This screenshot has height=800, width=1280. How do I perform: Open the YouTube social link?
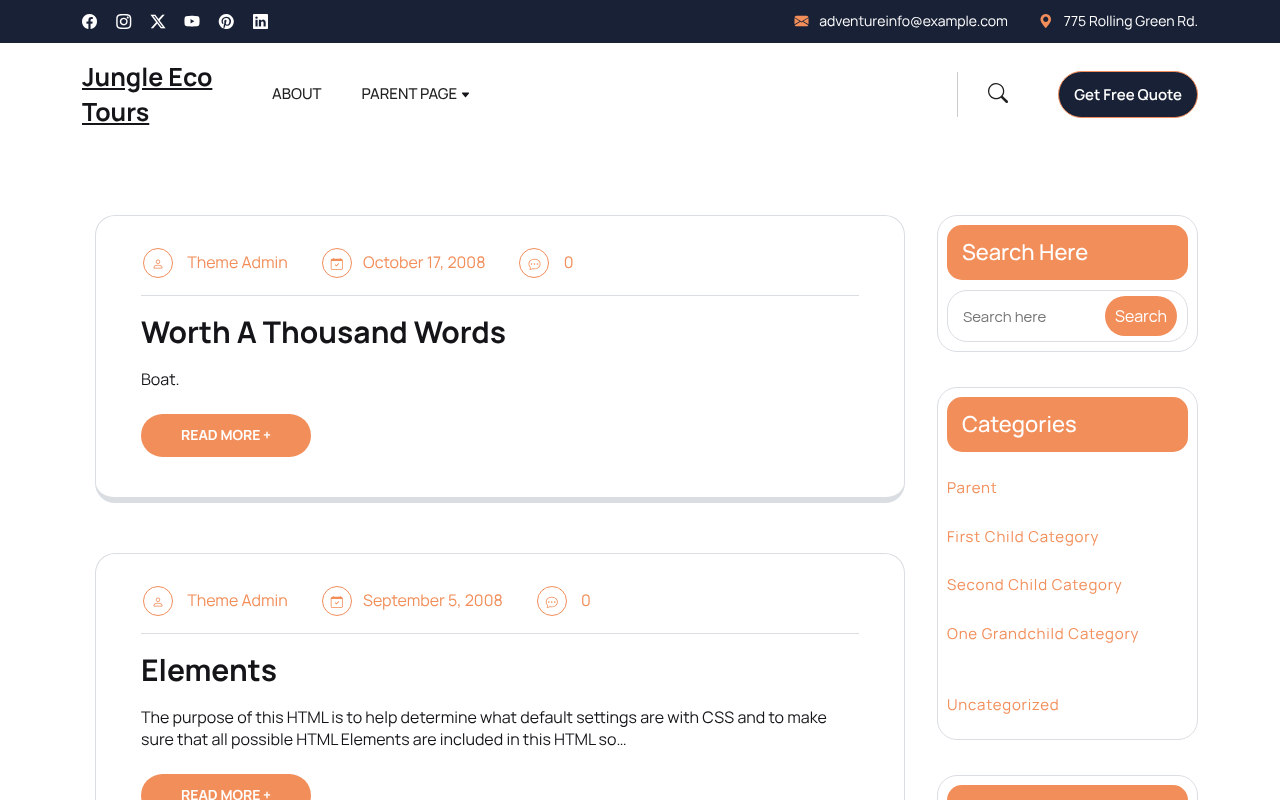pyautogui.click(x=192, y=21)
